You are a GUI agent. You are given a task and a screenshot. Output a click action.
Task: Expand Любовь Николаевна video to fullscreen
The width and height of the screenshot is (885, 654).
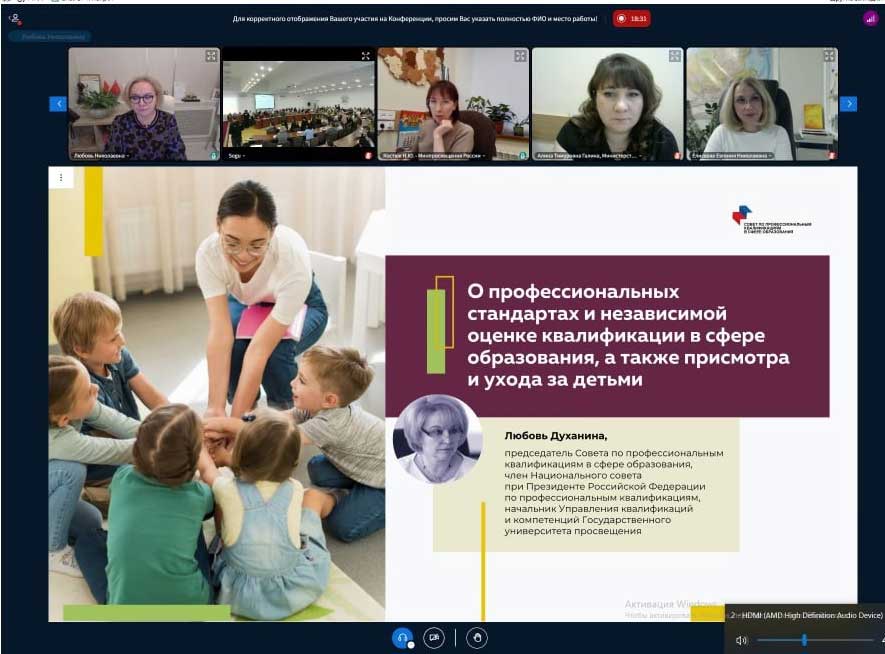click(x=211, y=56)
